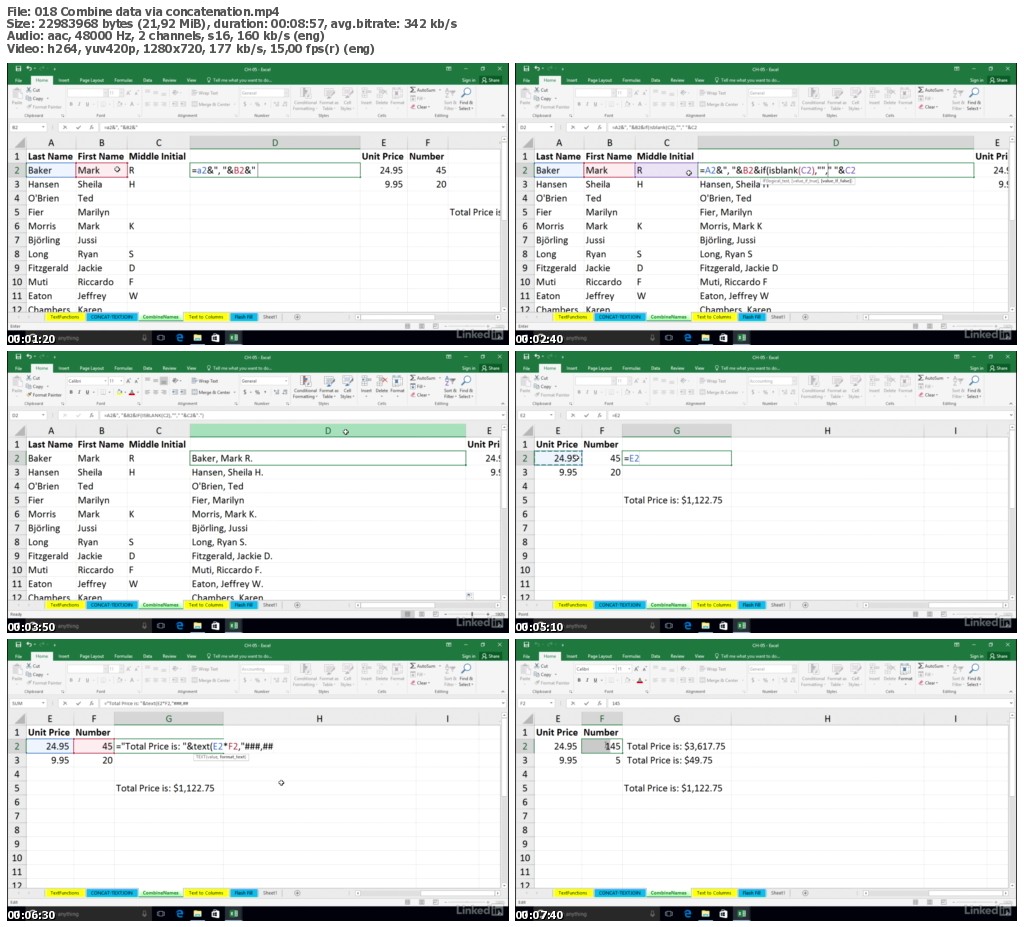Screen dimensions: 1024x927
Task: Click Store taskbar icon in 00:03:50 frame
Action: (x=216, y=625)
